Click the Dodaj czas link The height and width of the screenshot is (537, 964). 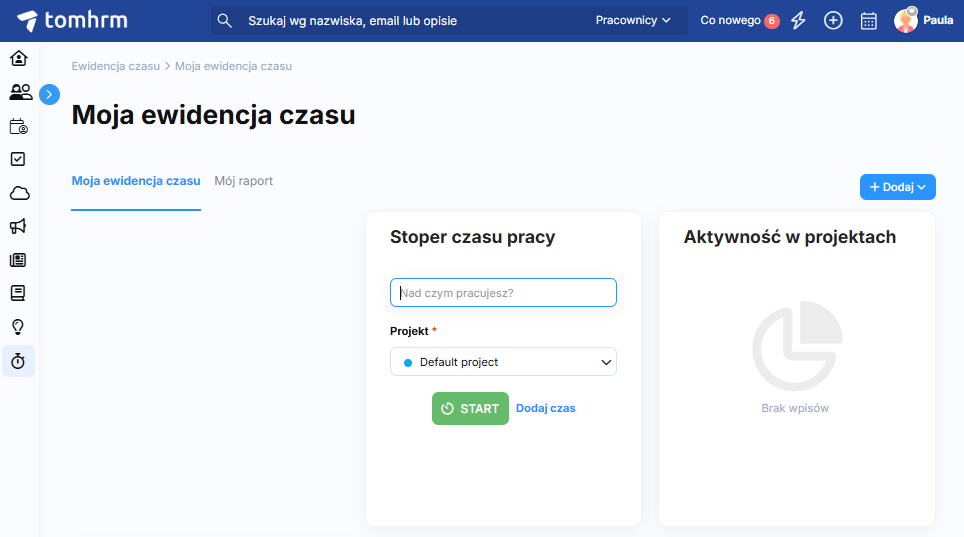(545, 408)
